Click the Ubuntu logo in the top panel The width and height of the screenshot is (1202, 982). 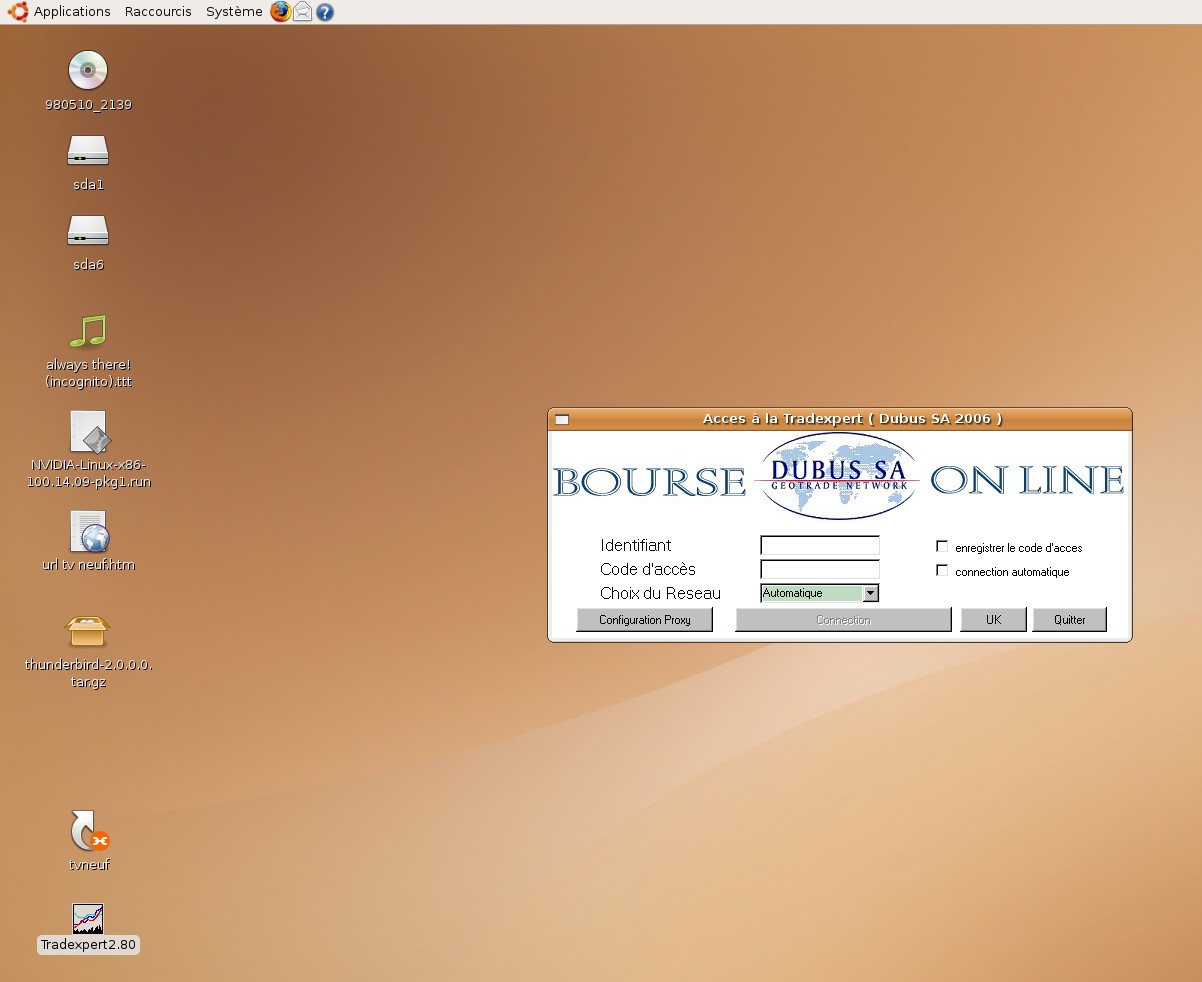[17, 12]
